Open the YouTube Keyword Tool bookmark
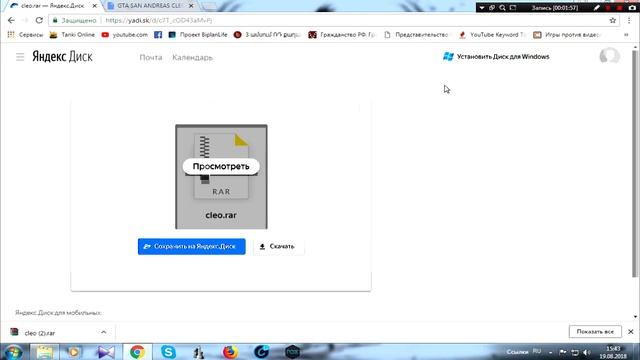Viewport: 640px width, 360px height. click(x=492, y=35)
